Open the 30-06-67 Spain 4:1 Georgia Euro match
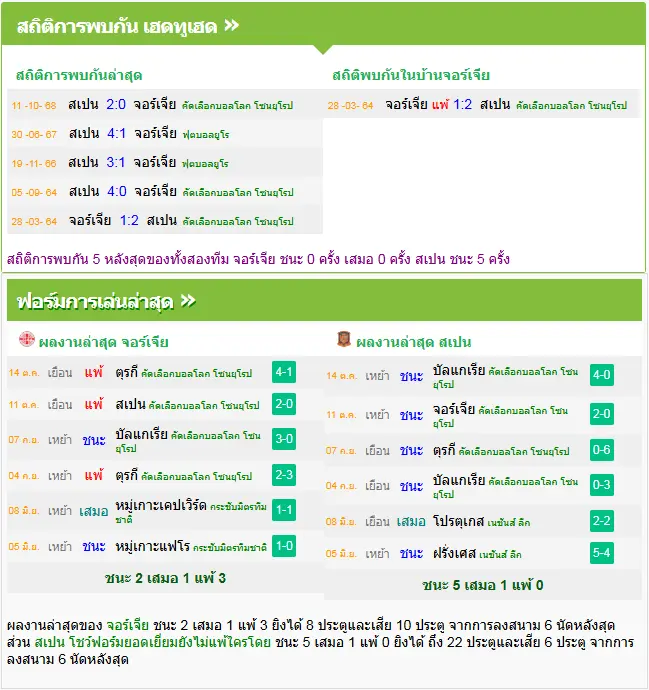649x690 pixels. [165, 133]
